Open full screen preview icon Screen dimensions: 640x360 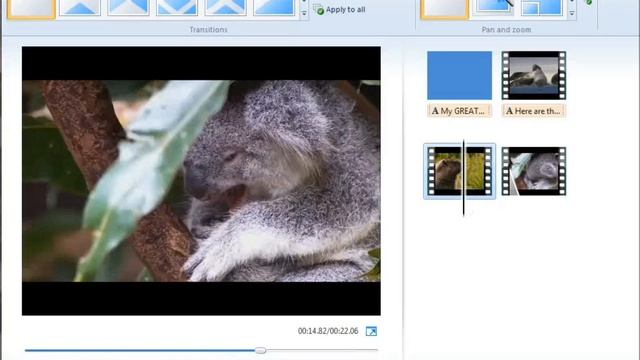coord(371,331)
